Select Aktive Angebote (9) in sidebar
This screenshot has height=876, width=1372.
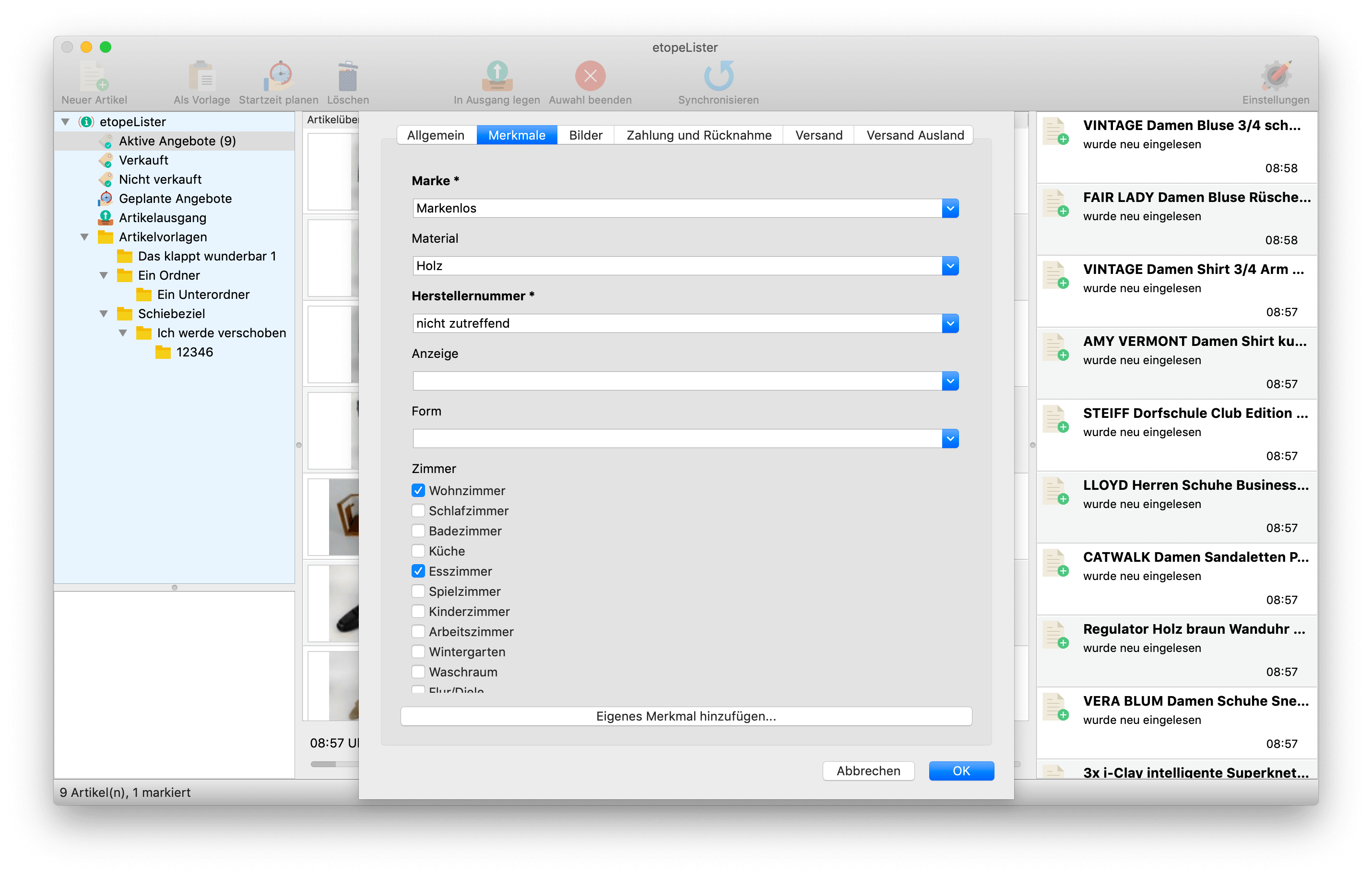click(175, 141)
